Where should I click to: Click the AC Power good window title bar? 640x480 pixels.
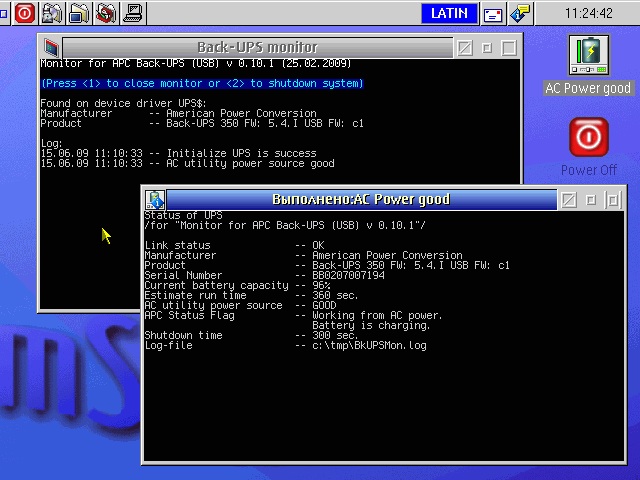click(x=360, y=199)
